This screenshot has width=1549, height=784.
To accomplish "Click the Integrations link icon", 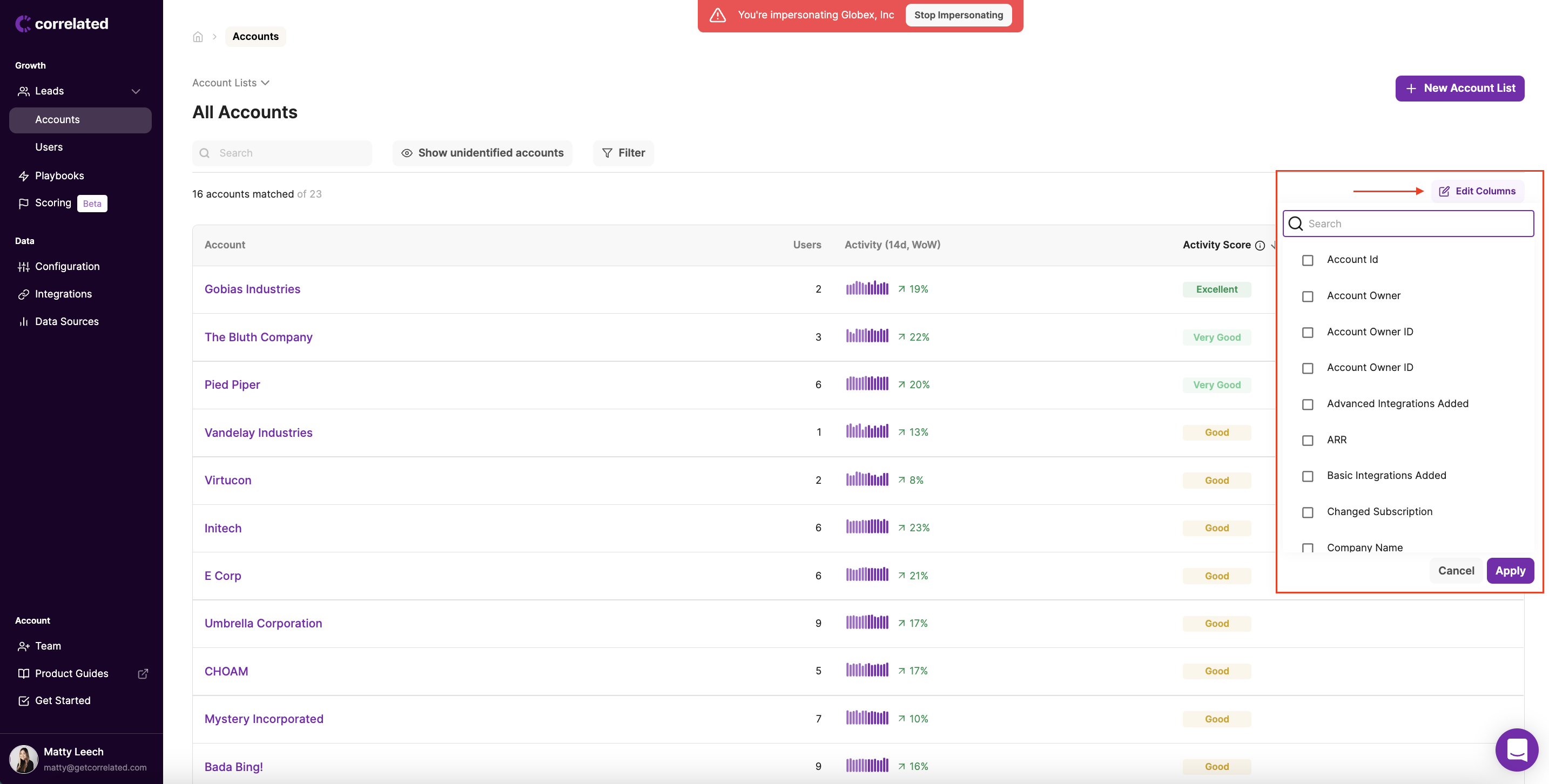I will (x=23, y=294).
